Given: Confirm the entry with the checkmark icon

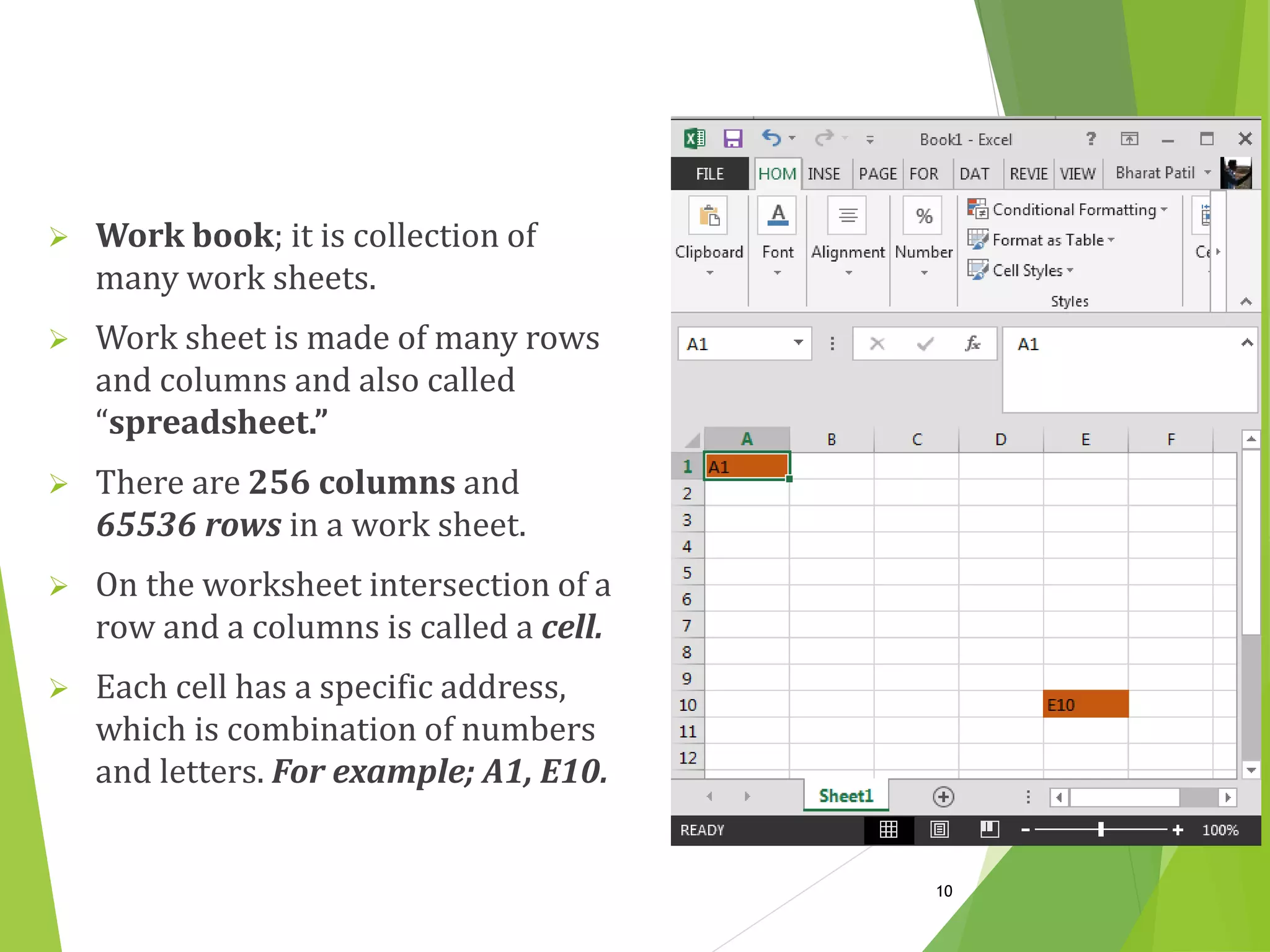Looking at the screenshot, I should pos(925,344).
